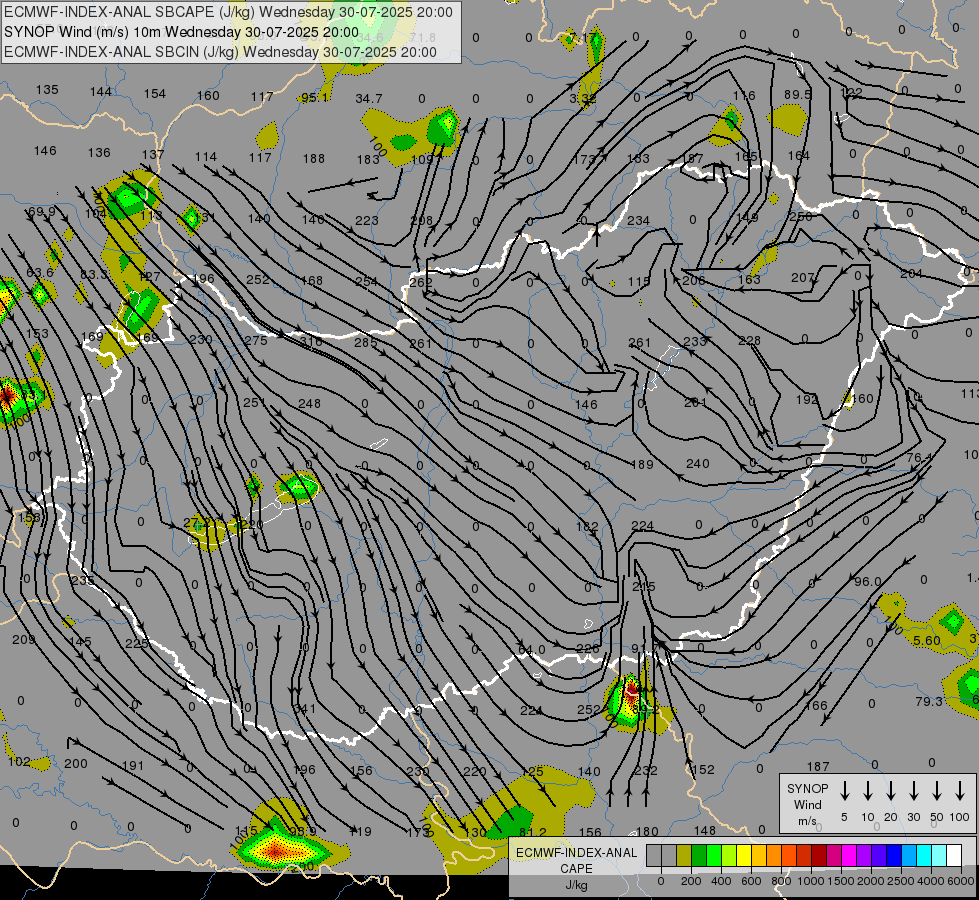The width and height of the screenshot is (979, 900).
Task: Click the map value '81.2'
Action: [x=533, y=832]
